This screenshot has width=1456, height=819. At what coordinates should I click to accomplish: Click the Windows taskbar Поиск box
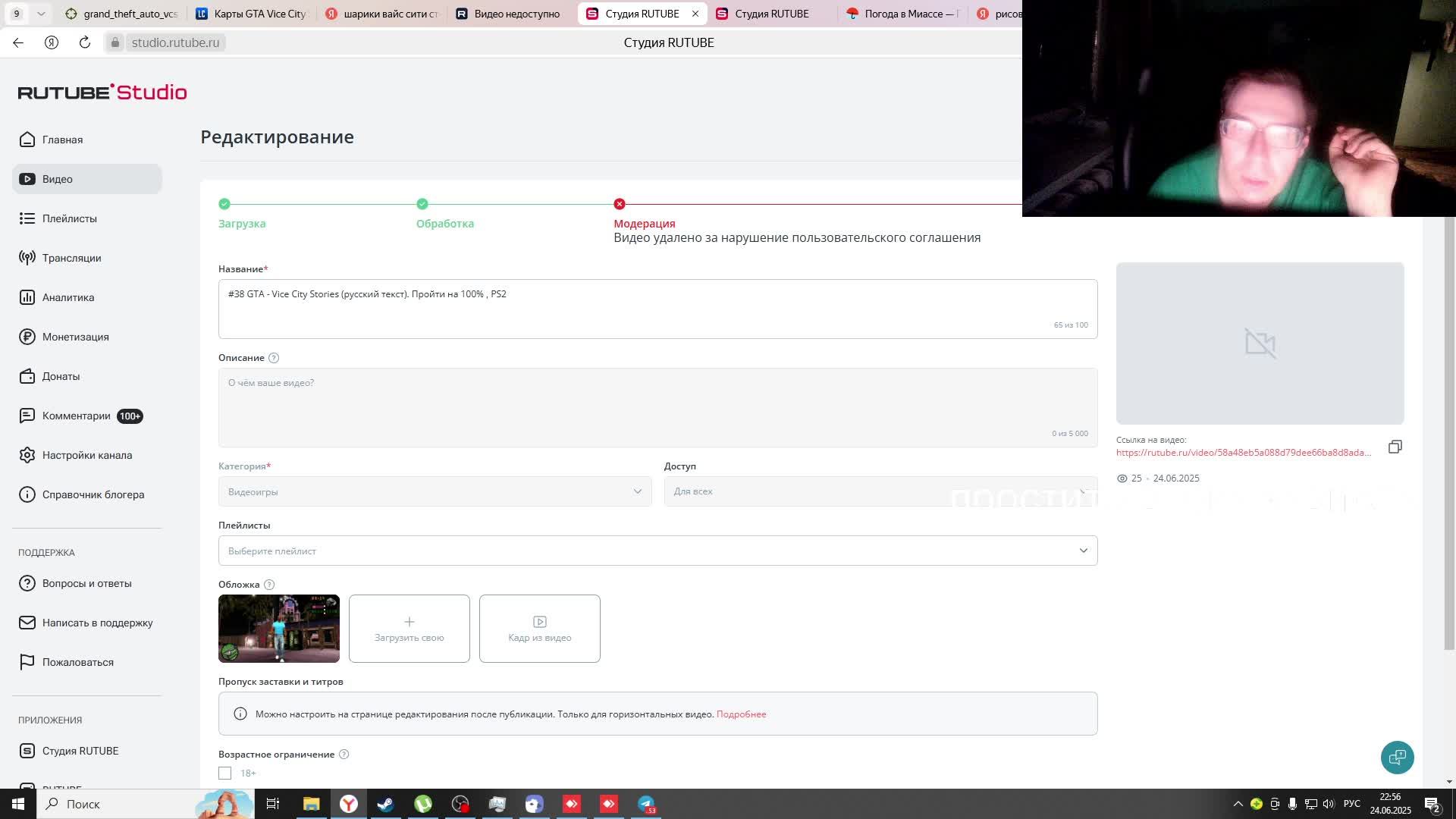click(146, 804)
